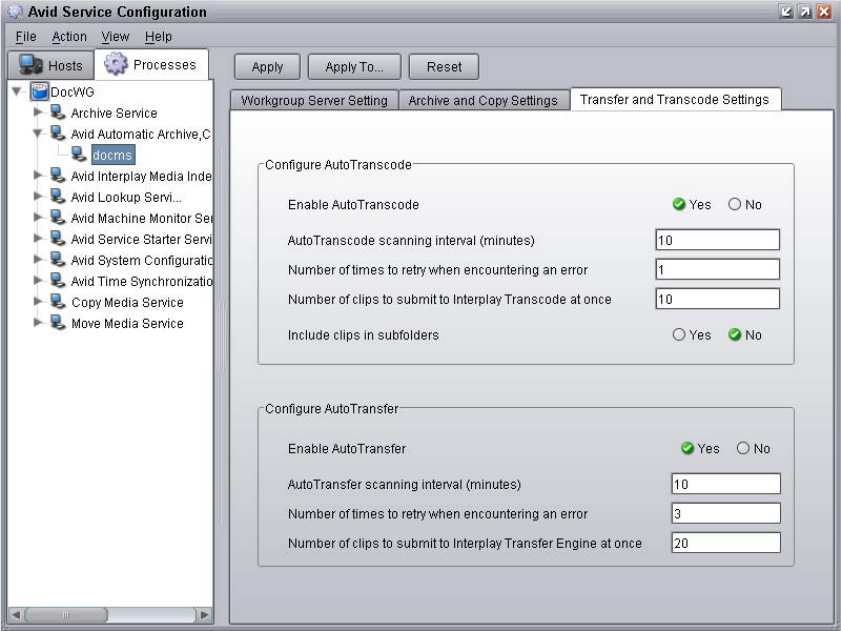Viewport: 841px width, 631px height.
Task: Open the View menu
Action: (115, 36)
